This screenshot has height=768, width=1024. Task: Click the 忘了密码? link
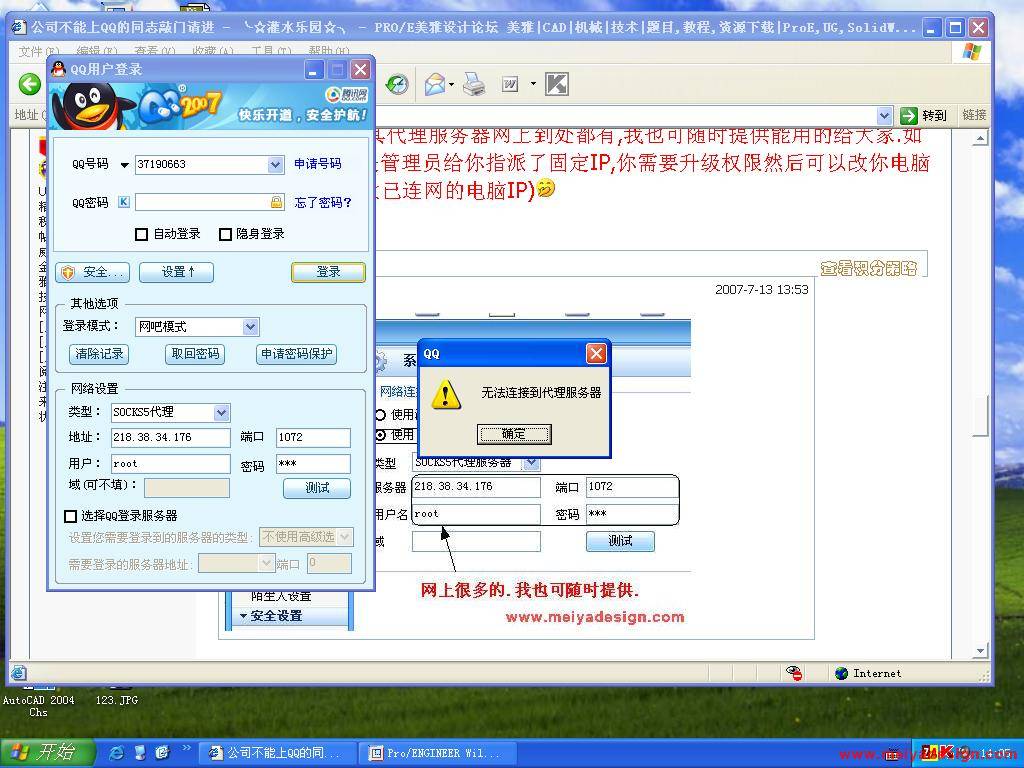[323, 202]
